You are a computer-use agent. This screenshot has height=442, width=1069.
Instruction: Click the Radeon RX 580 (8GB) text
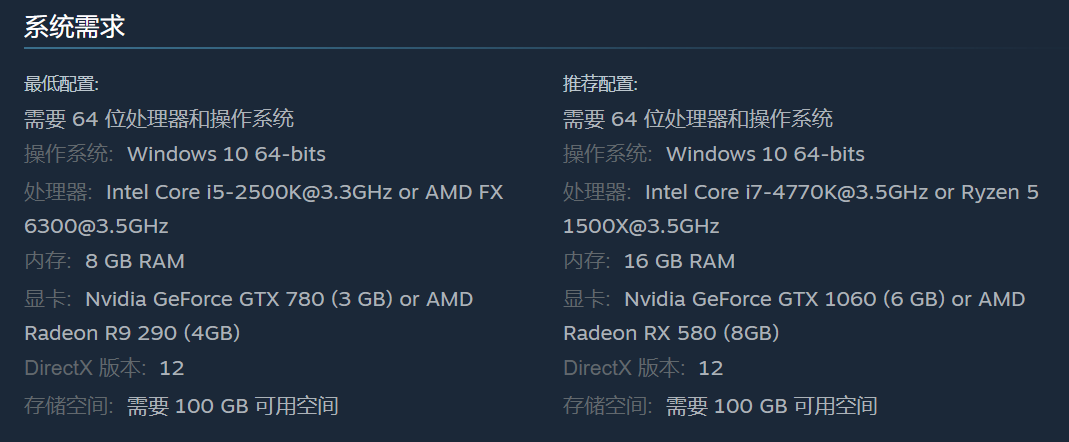click(672, 334)
